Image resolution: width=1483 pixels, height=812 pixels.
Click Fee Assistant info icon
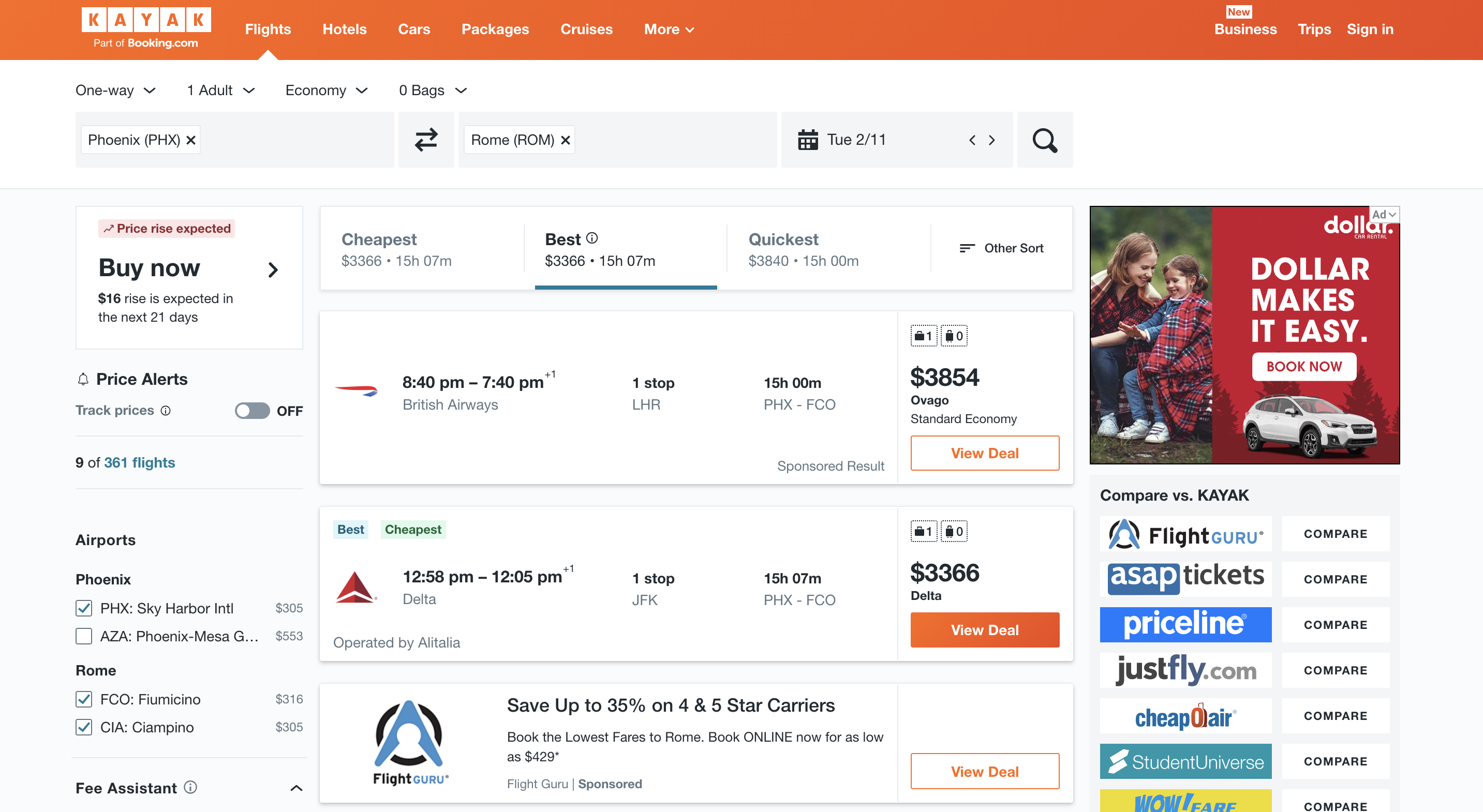click(190, 787)
